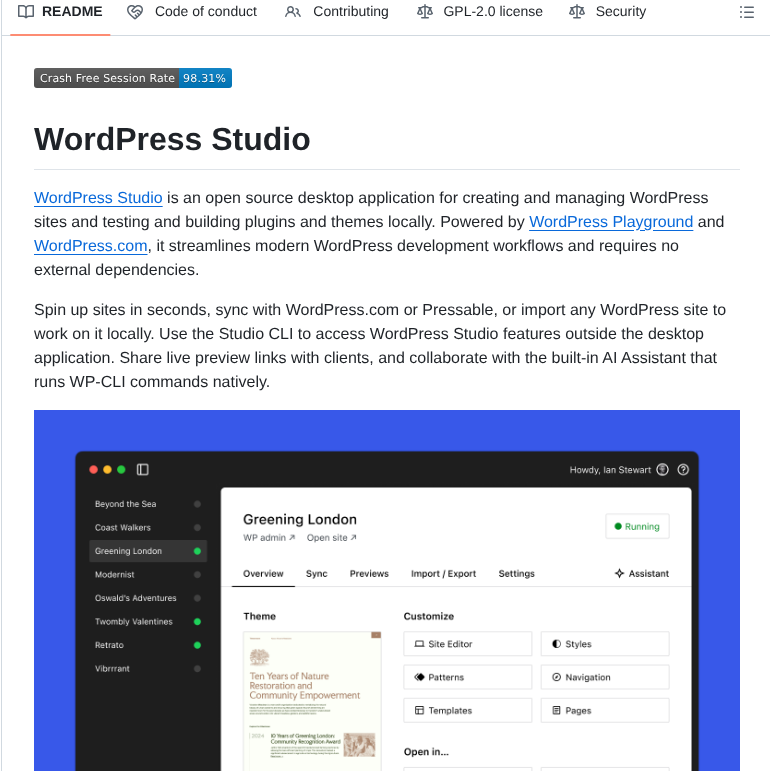
Task: Open the help question mark icon
Action: coord(683,470)
